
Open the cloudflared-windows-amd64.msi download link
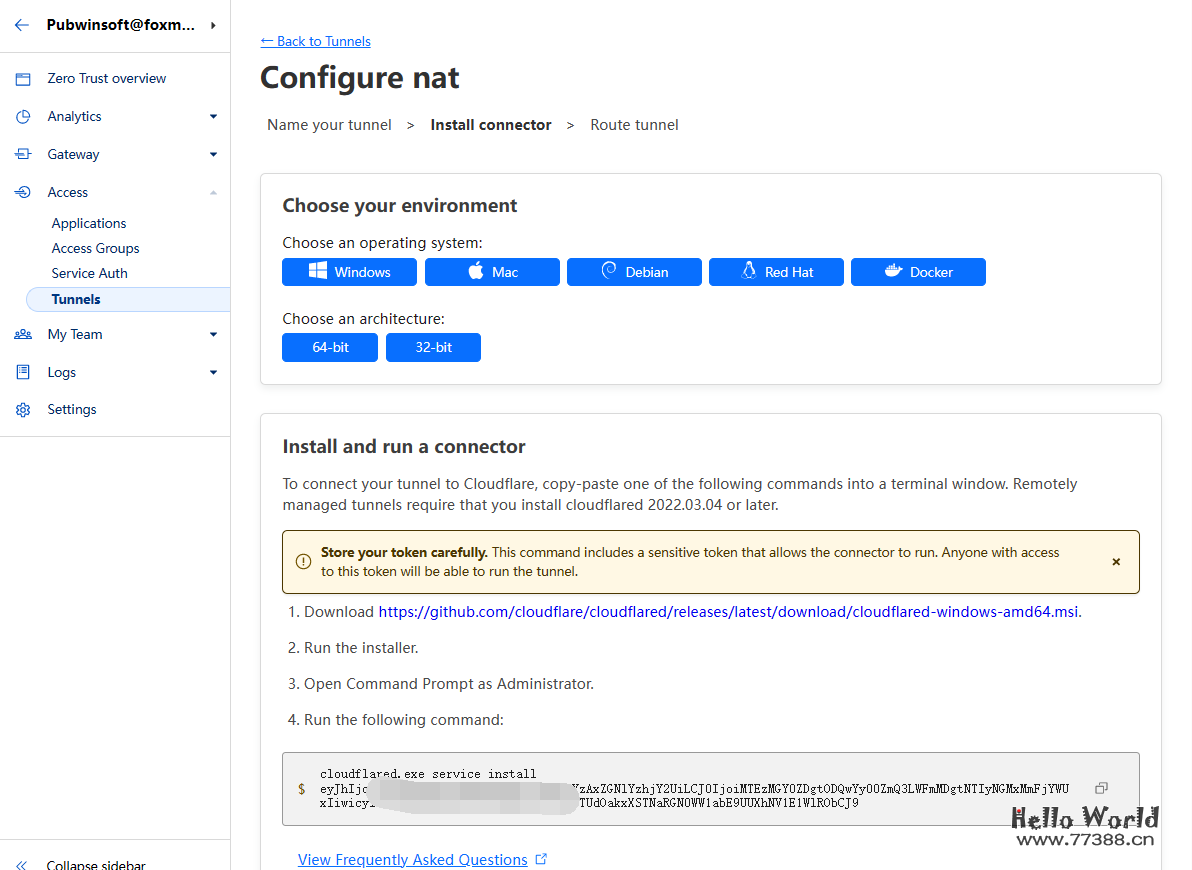coord(729,612)
